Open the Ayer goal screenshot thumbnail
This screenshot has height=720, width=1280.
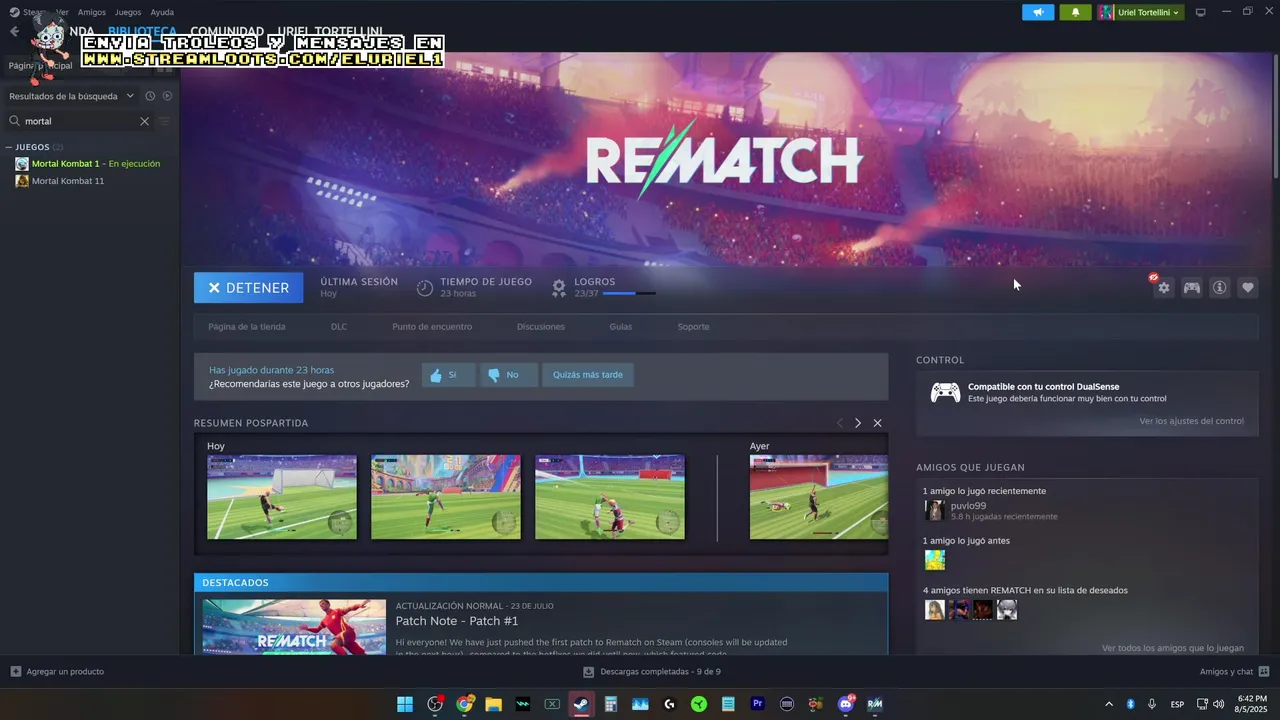(819, 497)
